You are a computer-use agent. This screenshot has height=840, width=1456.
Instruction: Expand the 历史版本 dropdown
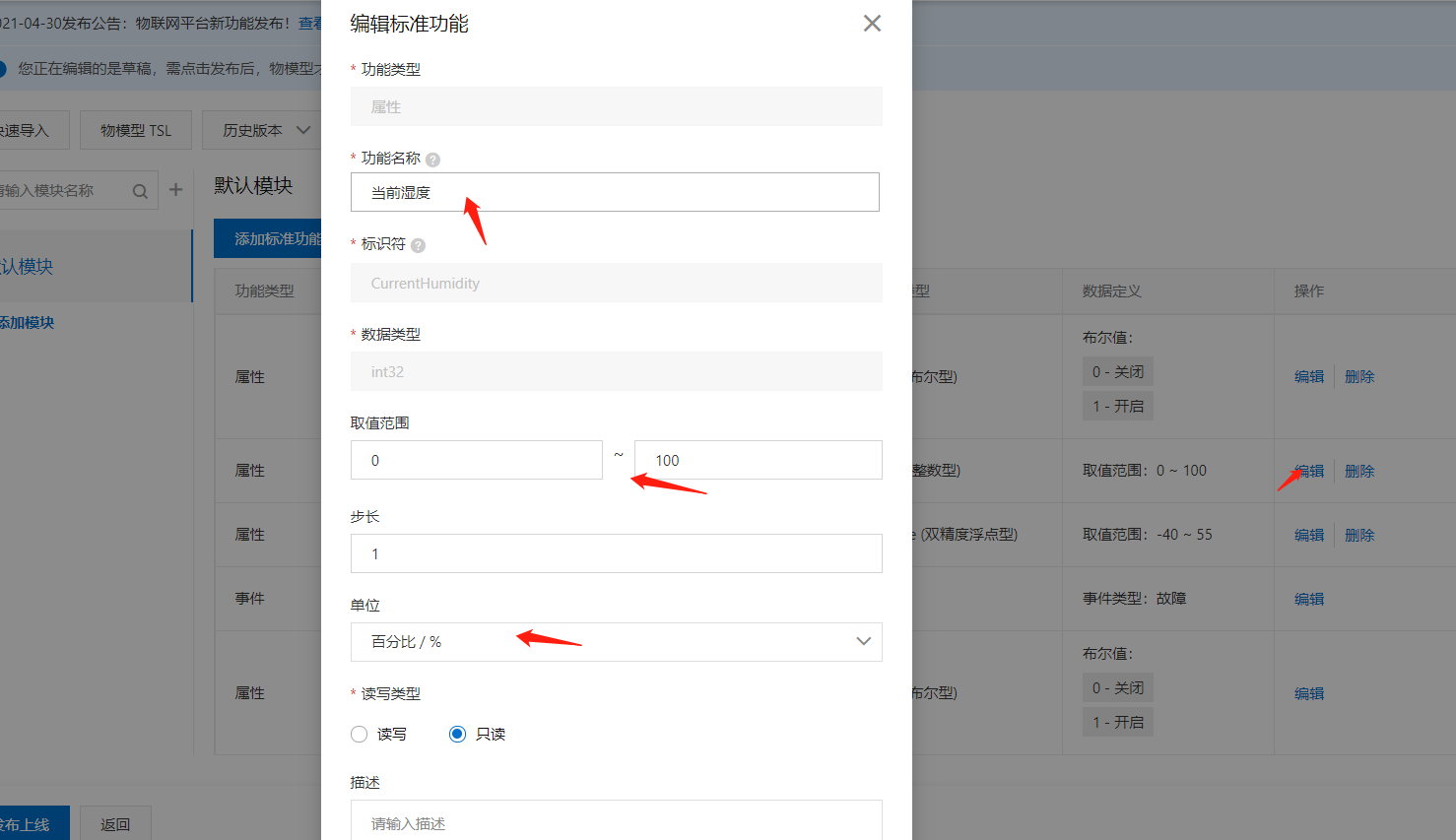pyautogui.click(x=264, y=130)
